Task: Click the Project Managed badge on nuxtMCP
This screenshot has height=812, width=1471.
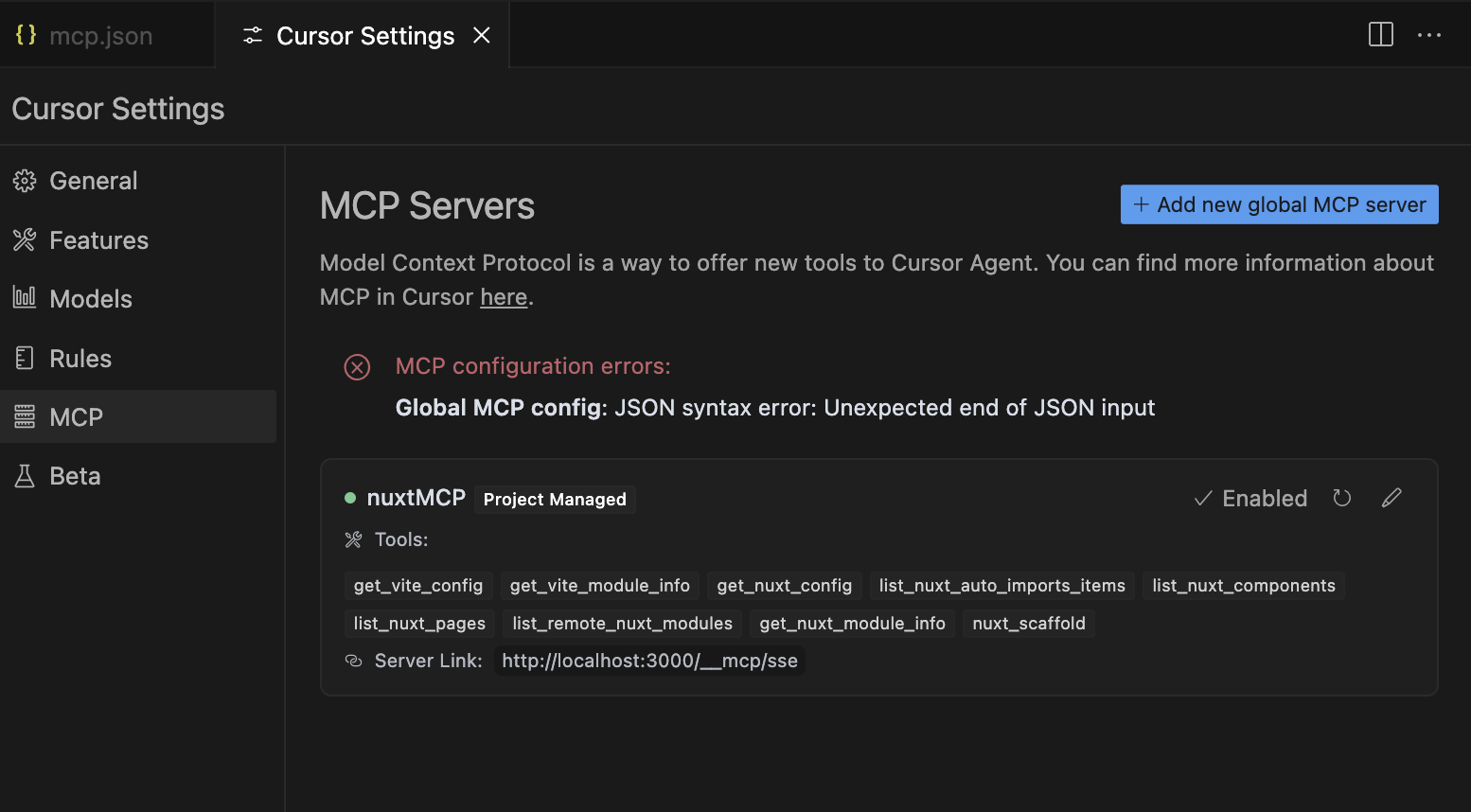Action: (554, 499)
